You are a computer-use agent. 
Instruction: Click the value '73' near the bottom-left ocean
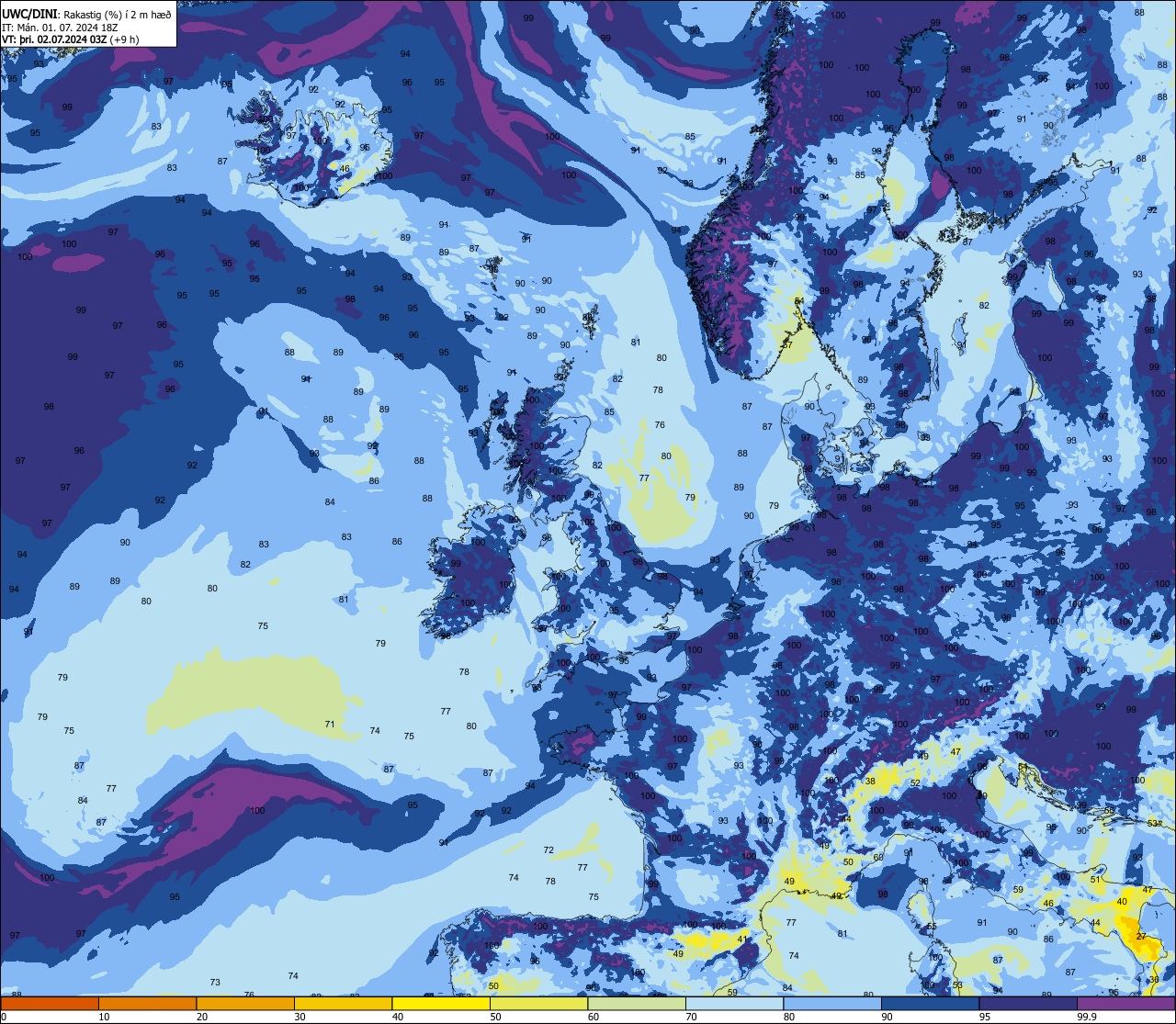(x=215, y=983)
